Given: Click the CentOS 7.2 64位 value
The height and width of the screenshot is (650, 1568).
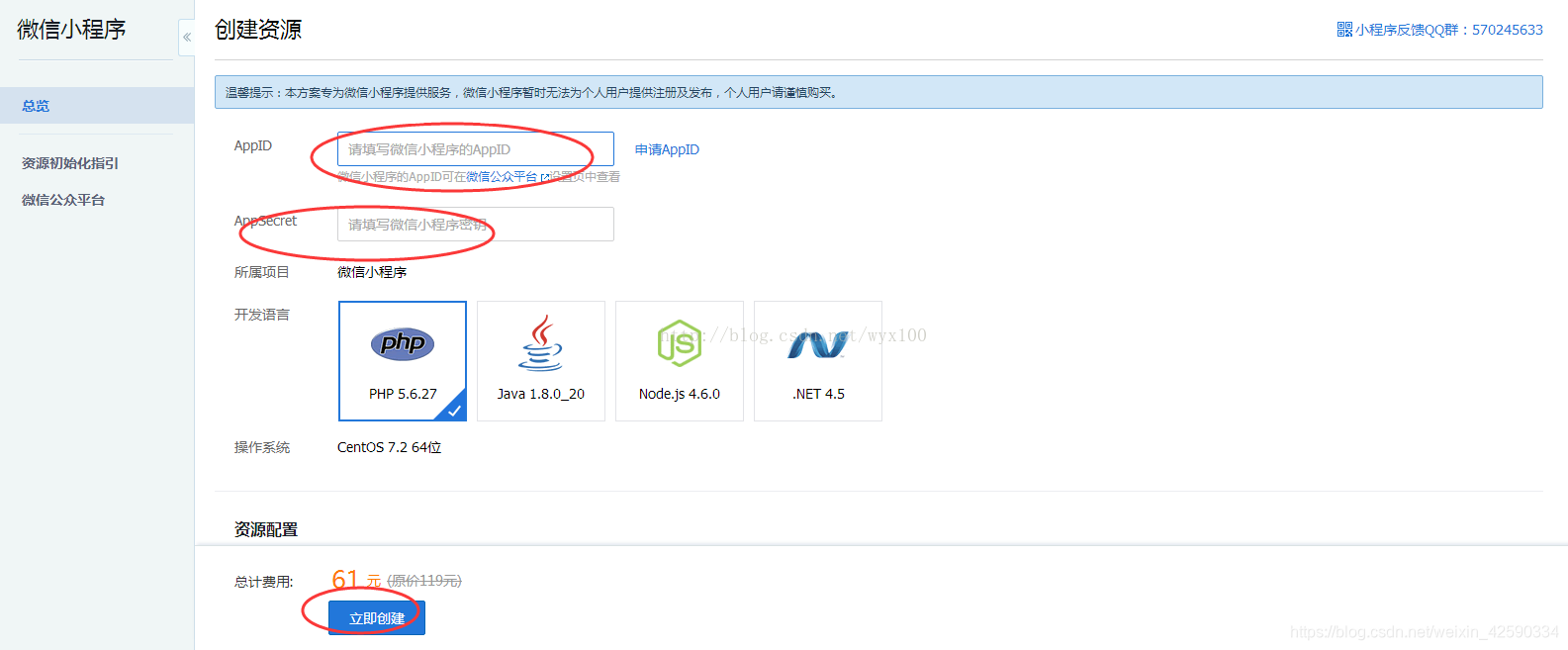Looking at the screenshot, I should [390, 447].
